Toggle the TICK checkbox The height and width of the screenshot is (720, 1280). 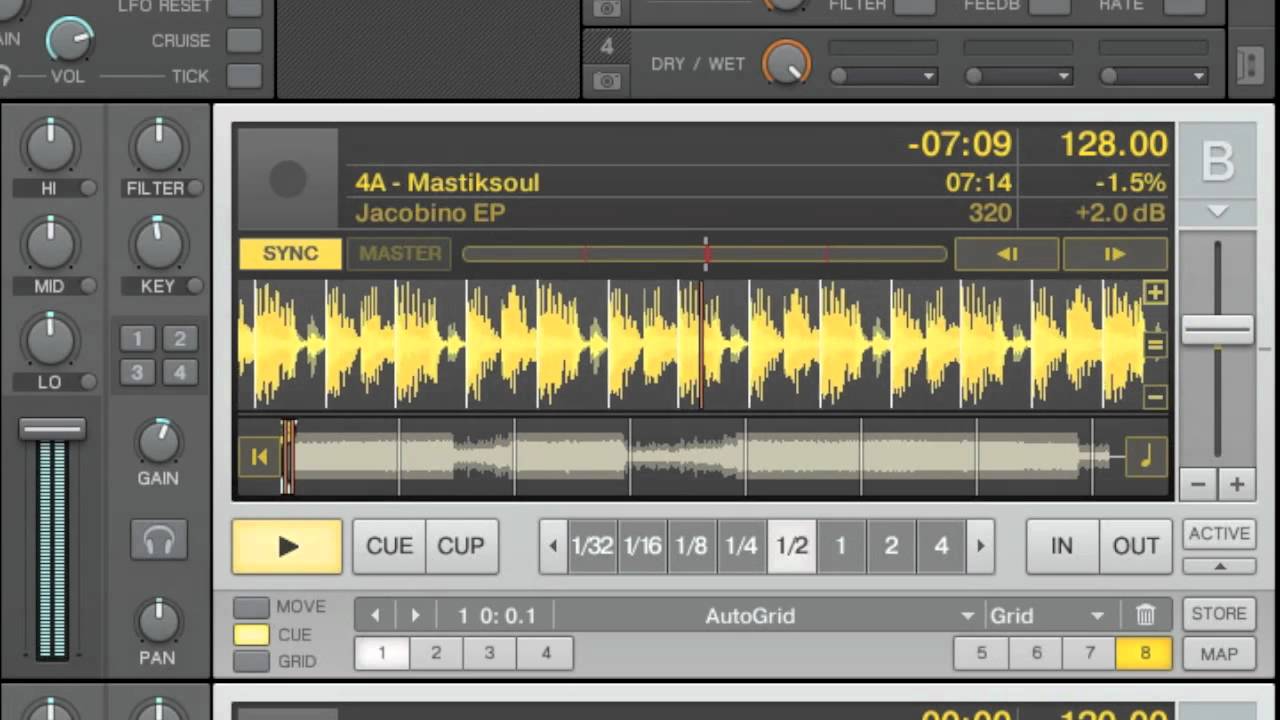click(244, 76)
